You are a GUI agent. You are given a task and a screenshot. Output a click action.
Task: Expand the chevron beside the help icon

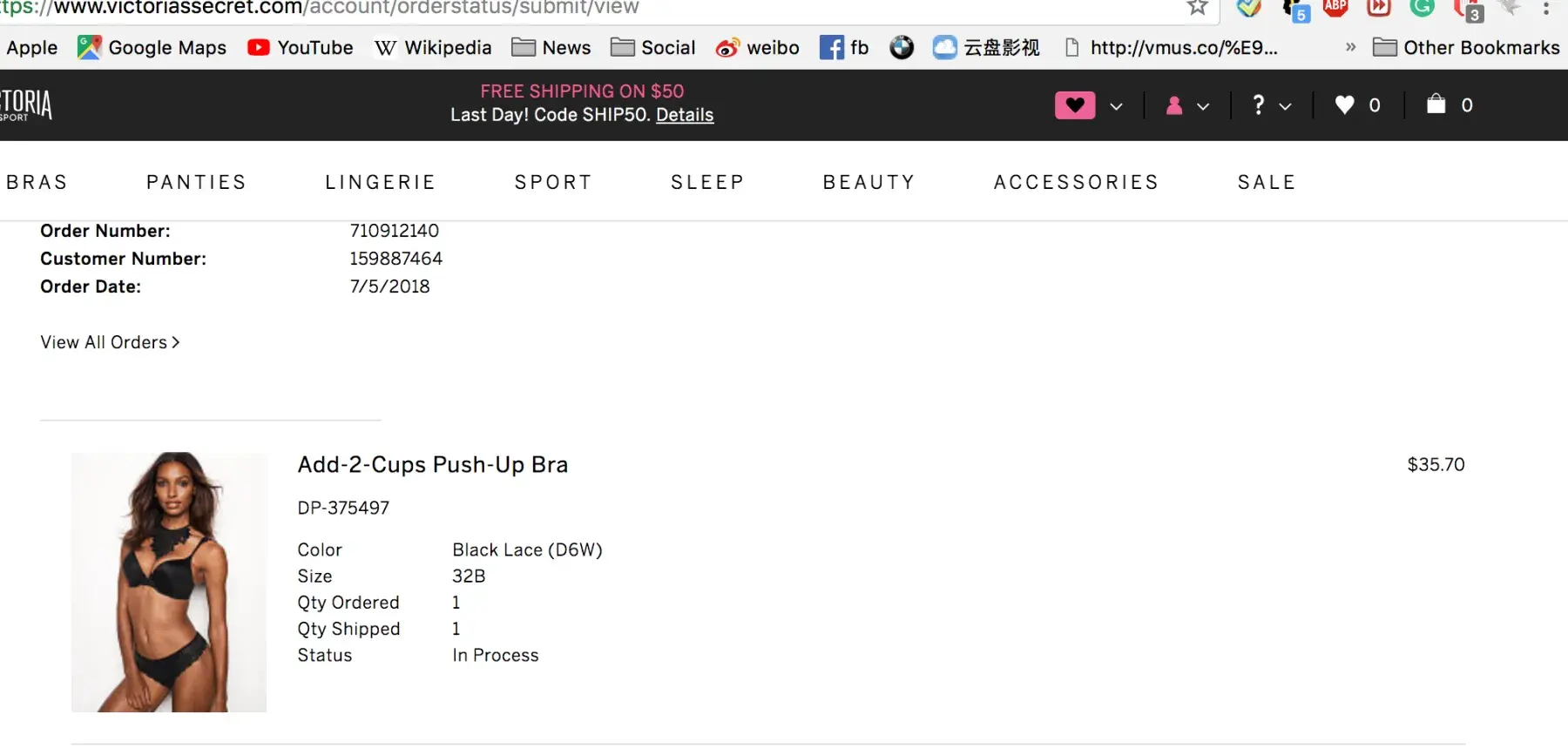pos(1285,106)
